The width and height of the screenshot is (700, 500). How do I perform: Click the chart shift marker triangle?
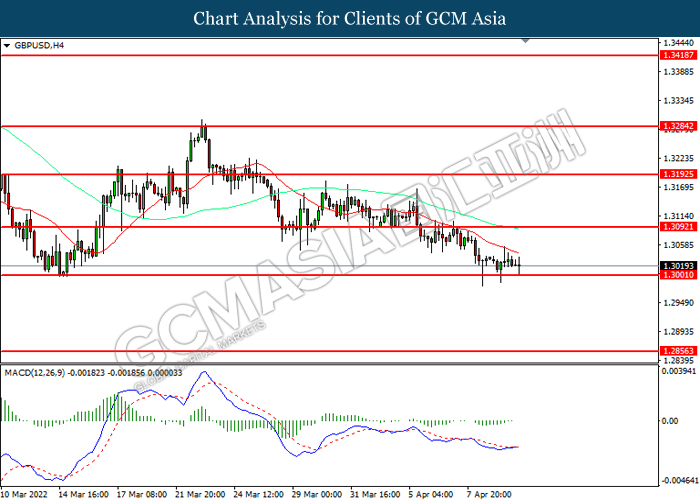525,41
